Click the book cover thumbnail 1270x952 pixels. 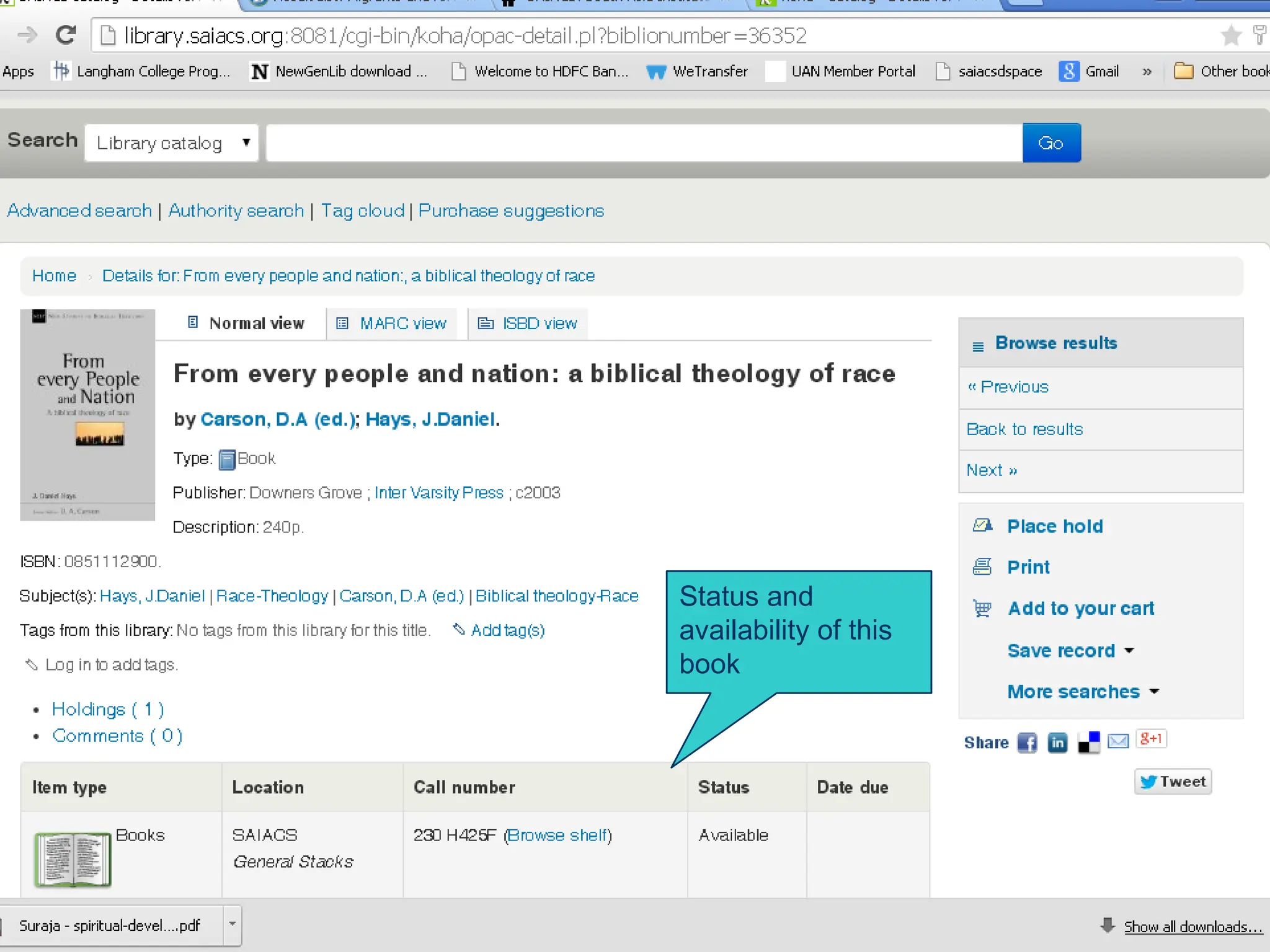tap(87, 415)
